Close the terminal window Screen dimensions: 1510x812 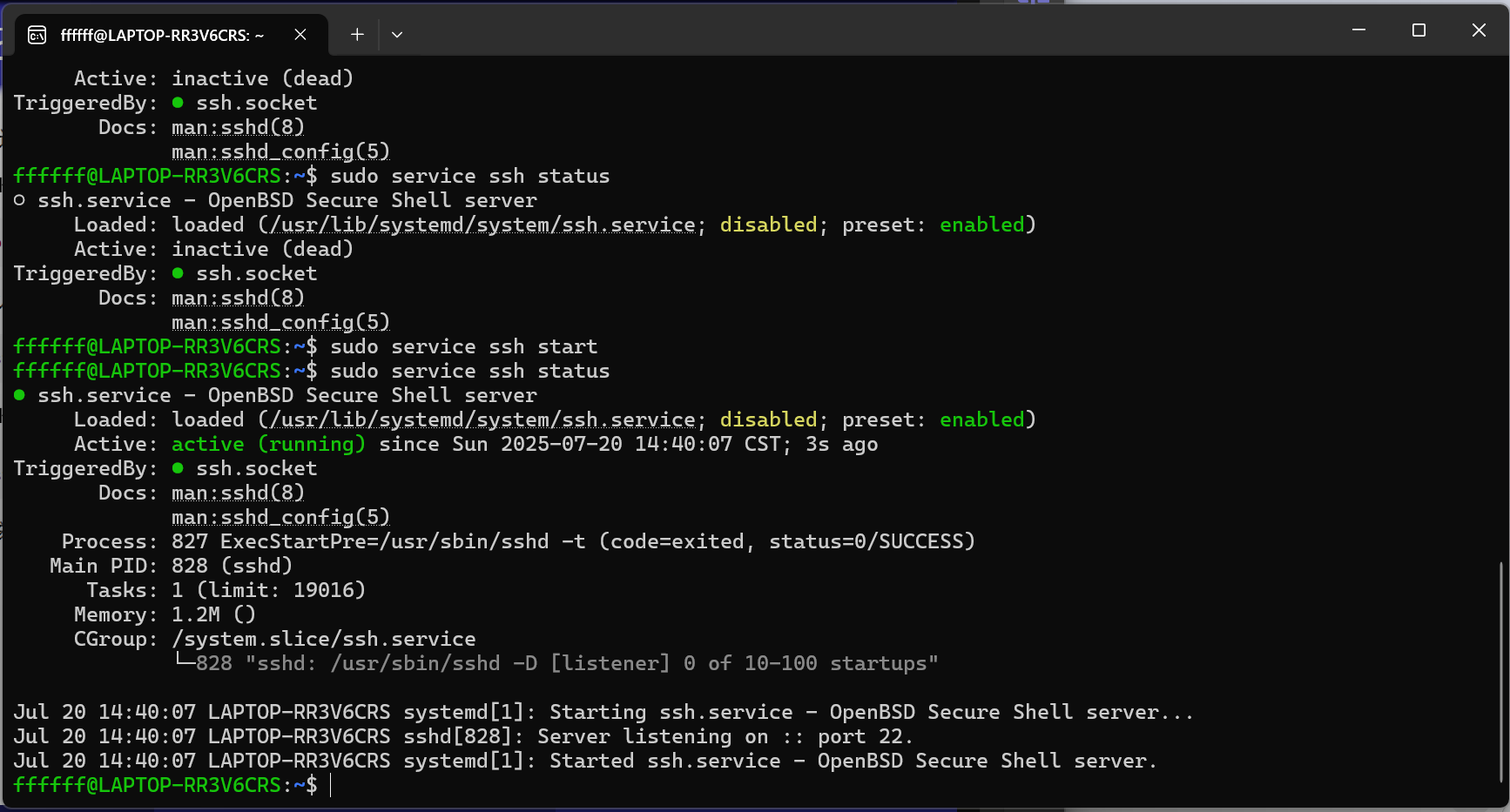tap(1479, 30)
